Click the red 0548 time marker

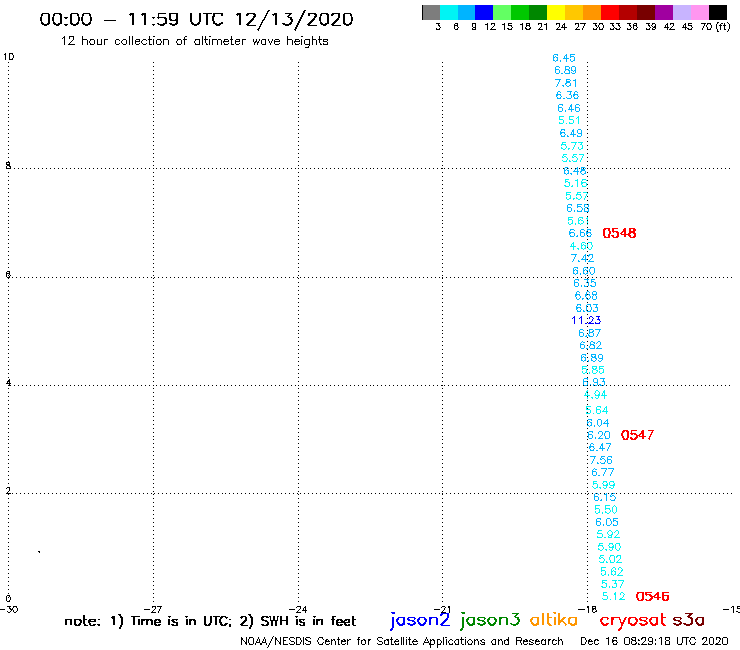tap(619, 233)
